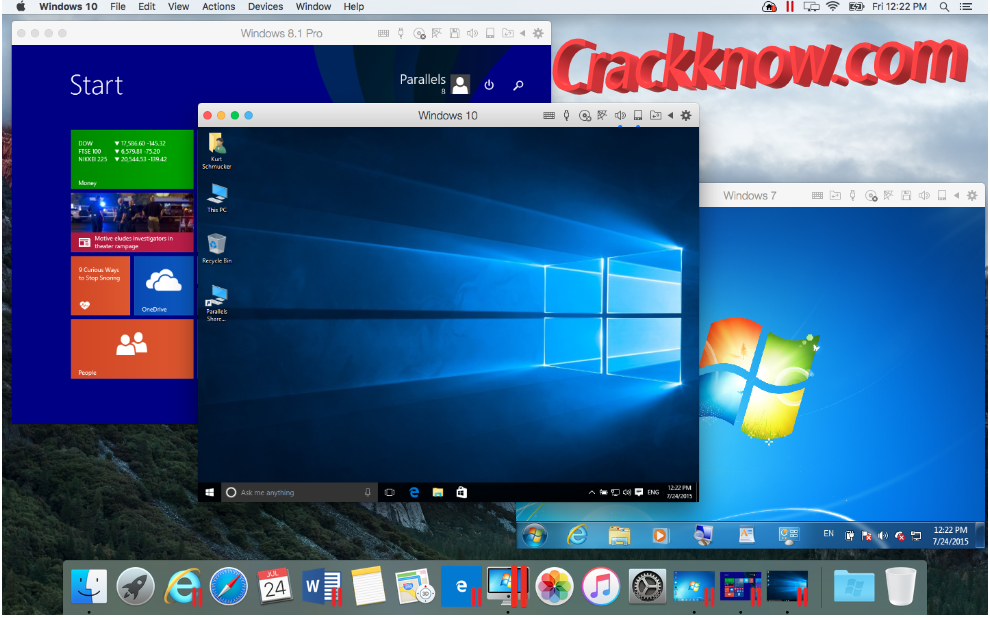Click the keyboard icon in Windows 7 window toolbar
990x618 pixels.
point(817,196)
